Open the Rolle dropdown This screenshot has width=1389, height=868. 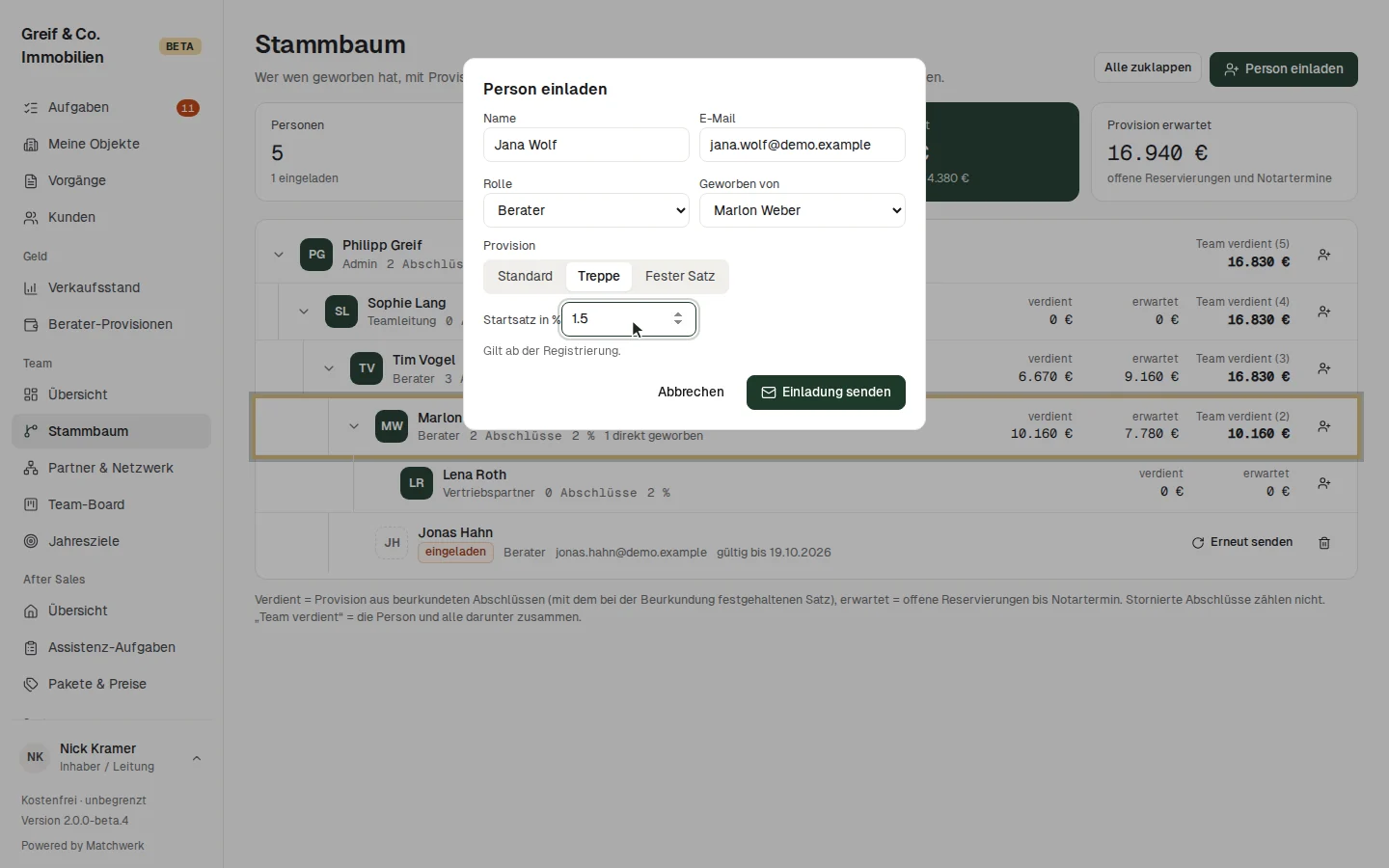[x=586, y=210]
